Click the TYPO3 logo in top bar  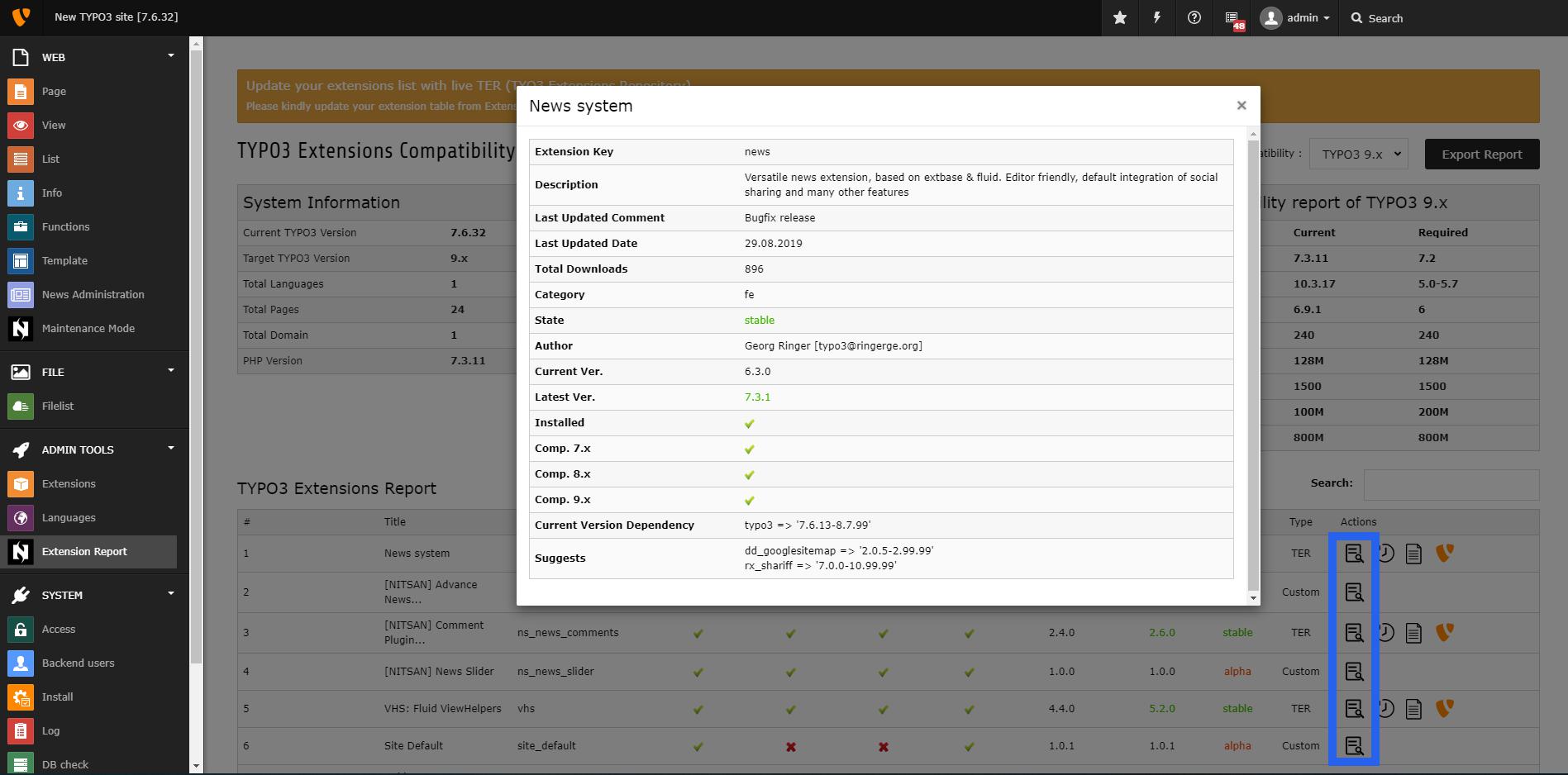point(21,17)
